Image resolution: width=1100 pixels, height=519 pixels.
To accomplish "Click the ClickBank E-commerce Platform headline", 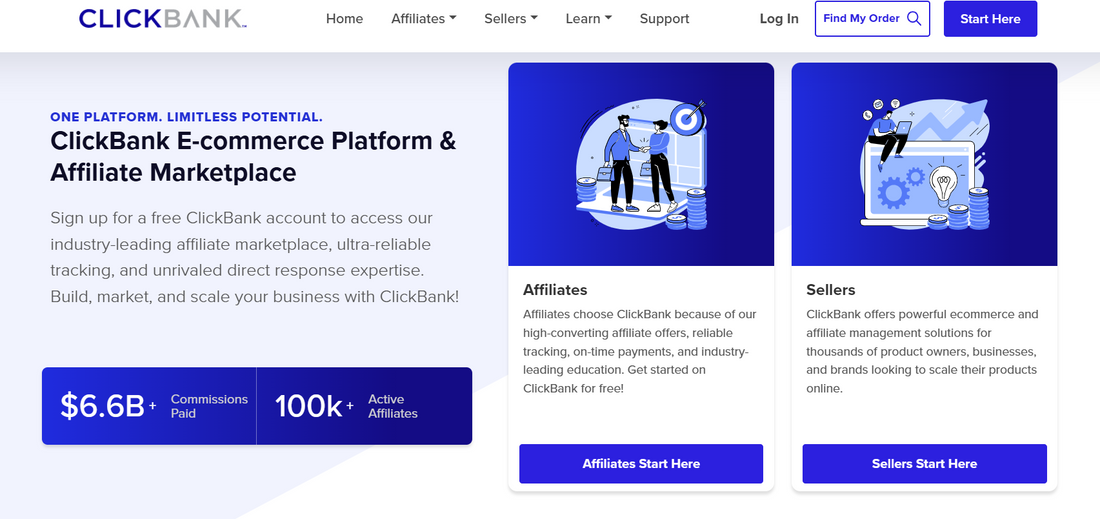I will [253, 157].
